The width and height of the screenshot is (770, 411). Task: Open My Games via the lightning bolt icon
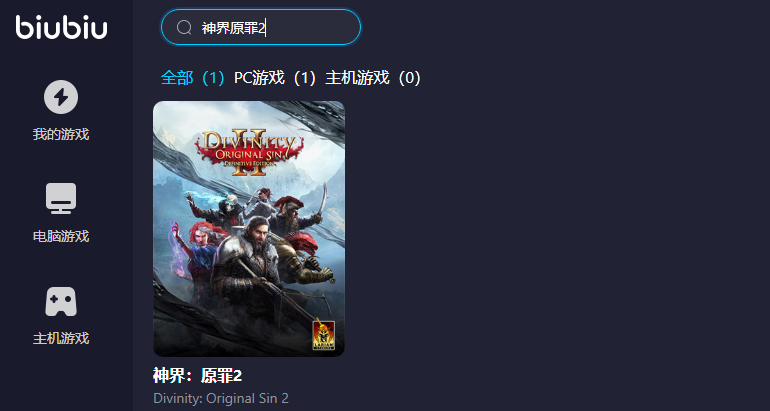(61, 97)
